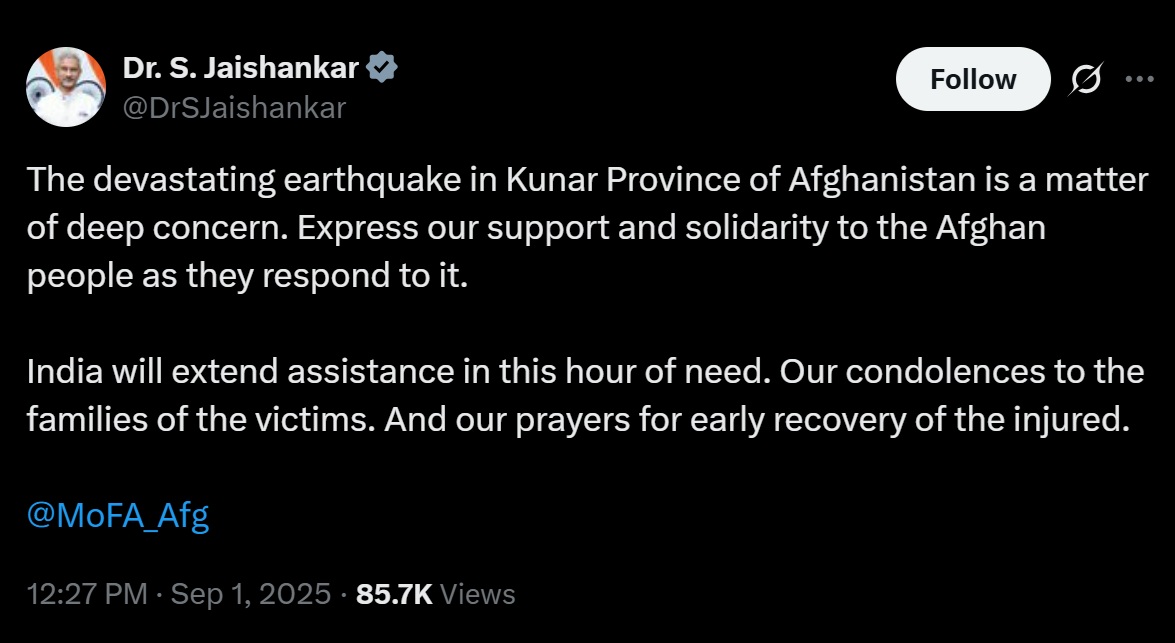Open the @MoFA_Afg mention link

click(x=118, y=516)
